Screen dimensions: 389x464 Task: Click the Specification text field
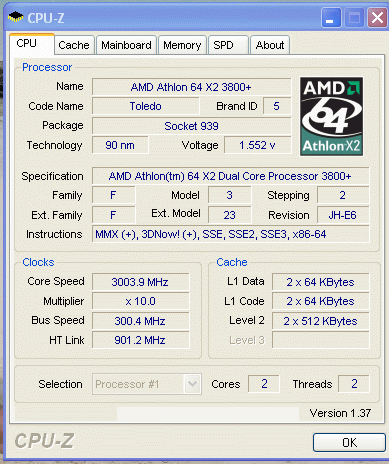[230, 176]
